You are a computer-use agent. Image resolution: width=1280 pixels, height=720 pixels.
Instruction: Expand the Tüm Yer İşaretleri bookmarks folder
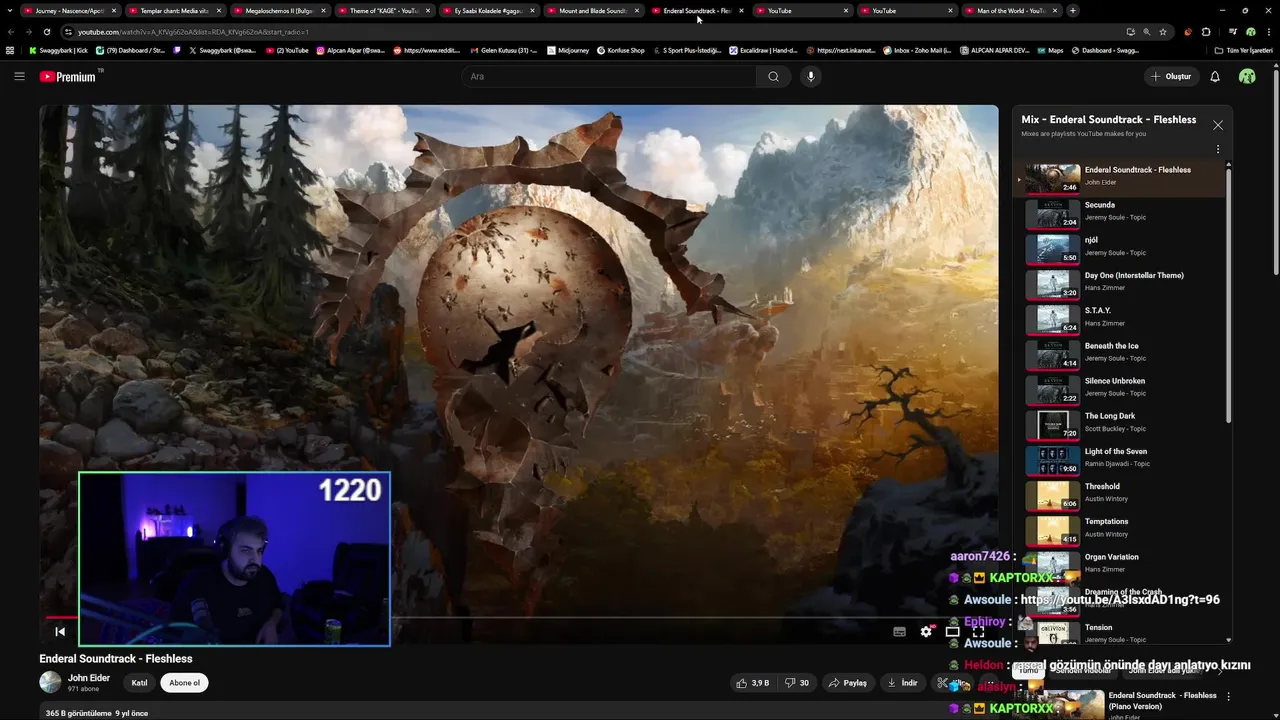[x=1244, y=50]
